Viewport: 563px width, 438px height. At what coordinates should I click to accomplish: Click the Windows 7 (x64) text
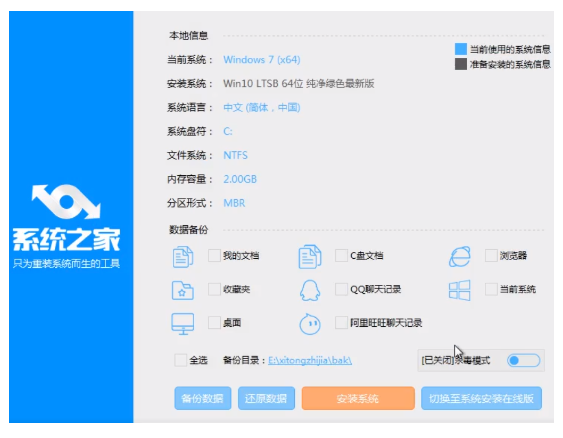pos(262,60)
